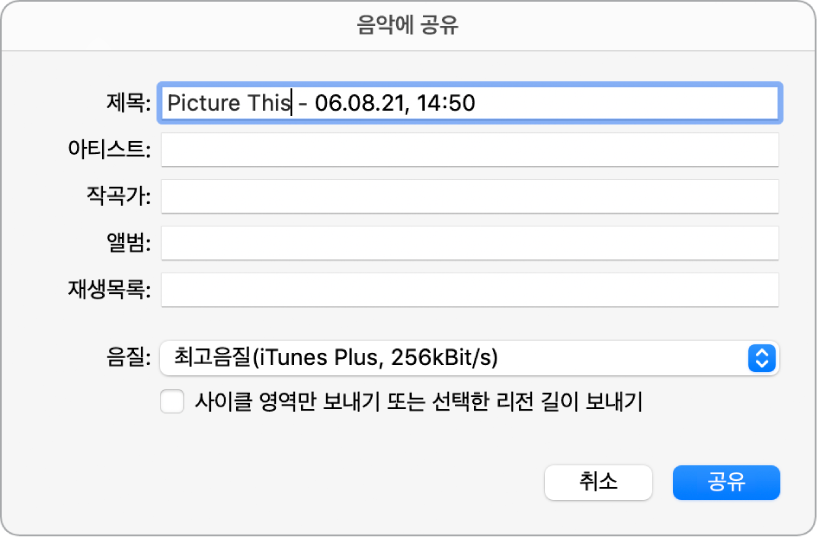Click the 음질: label beside the dropdown
Image resolution: width=817 pixels, height=537 pixels.
(x=129, y=358)
